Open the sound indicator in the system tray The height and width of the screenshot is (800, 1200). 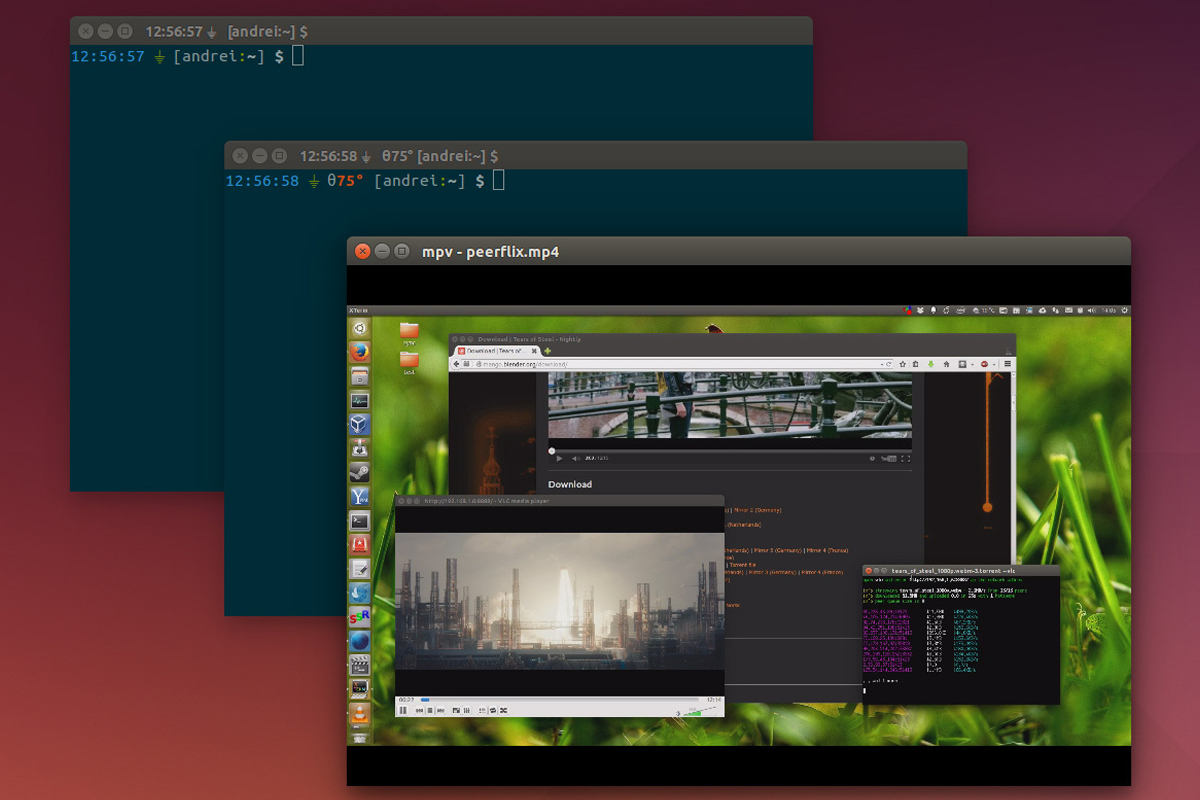pyautogui.click(x=1090, y=310)
